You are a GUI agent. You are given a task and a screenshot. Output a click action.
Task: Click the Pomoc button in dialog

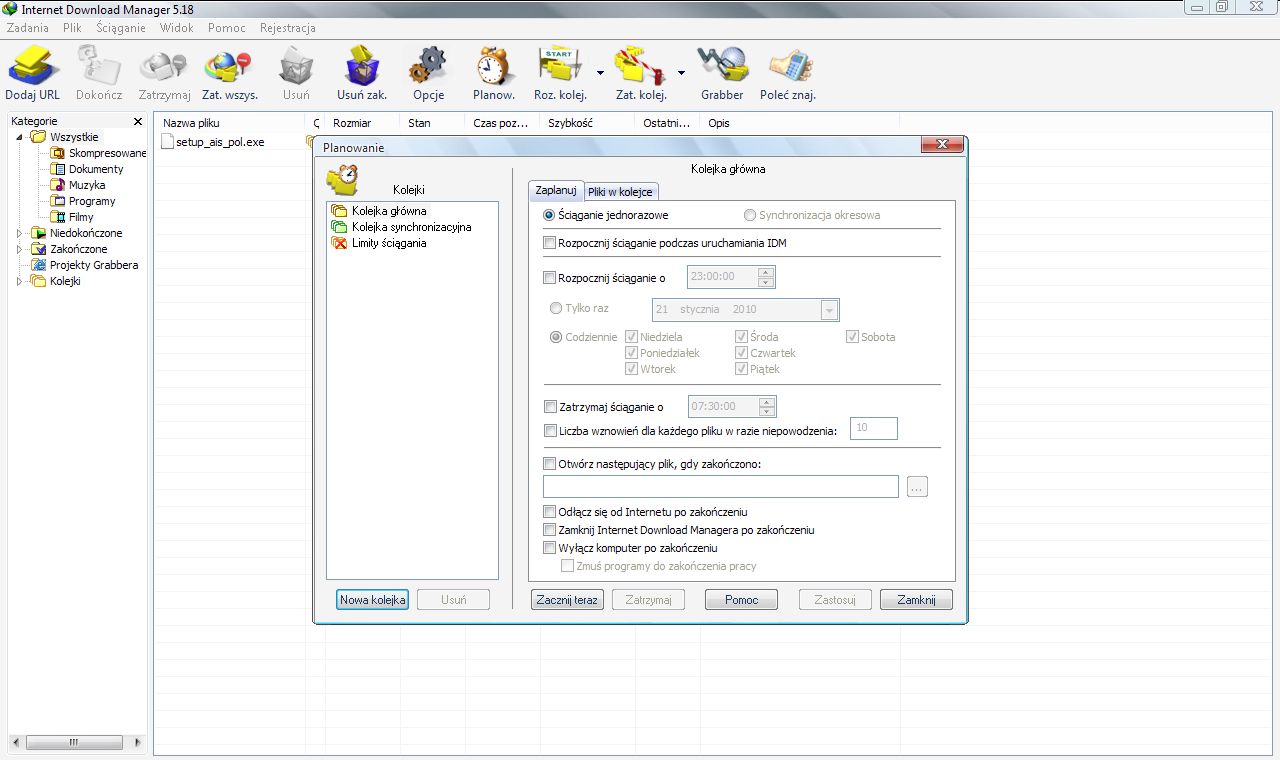pyautogui.click(x=741, y=600)
